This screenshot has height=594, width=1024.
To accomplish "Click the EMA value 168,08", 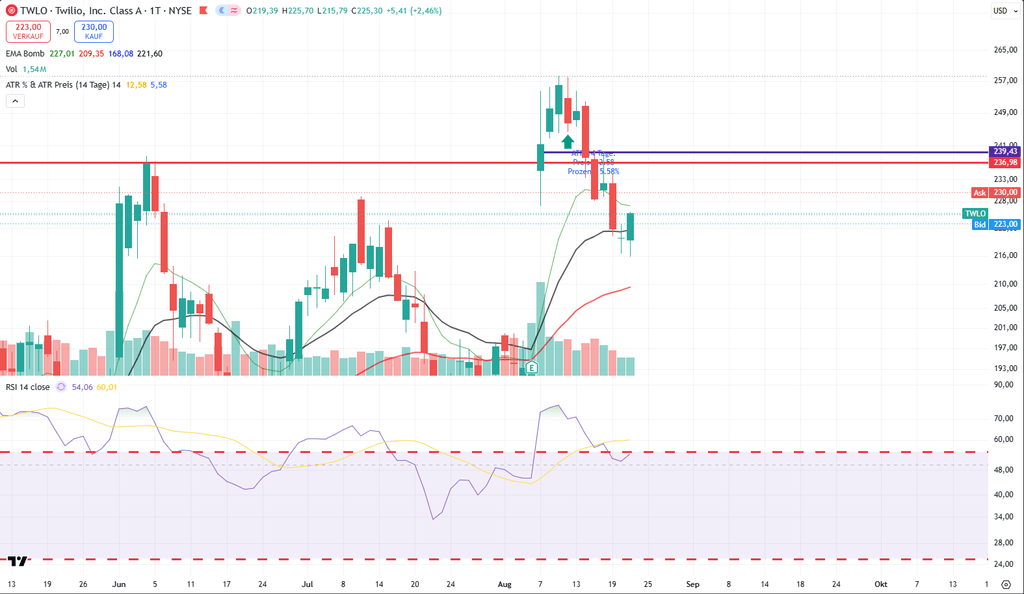I will 121,54.
